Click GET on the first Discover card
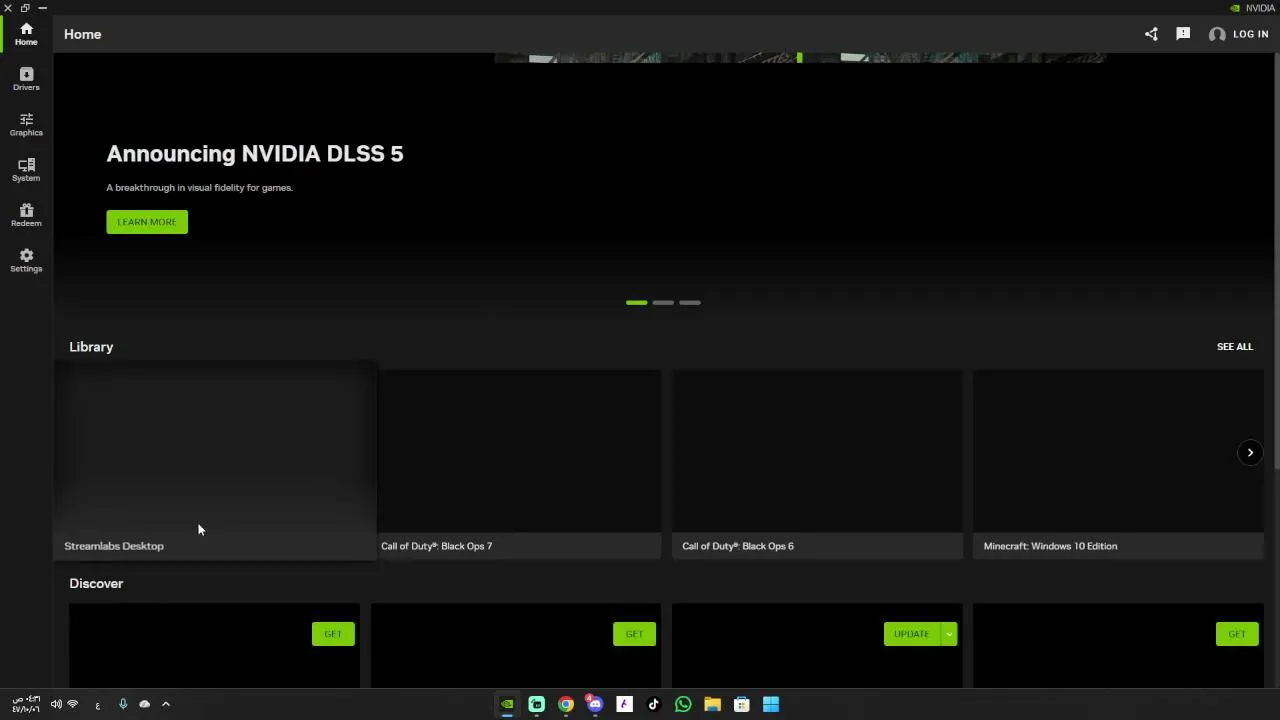This screenshot has width=1280, height=720. click(333, 634)
